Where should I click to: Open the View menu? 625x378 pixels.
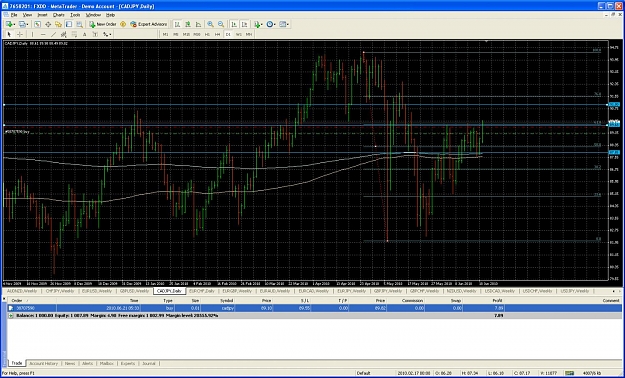(x=27, y=15)
